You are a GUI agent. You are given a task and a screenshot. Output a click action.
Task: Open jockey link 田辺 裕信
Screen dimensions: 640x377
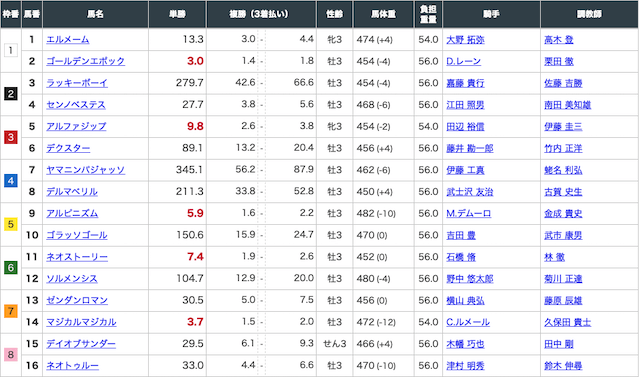coord(465,126)
